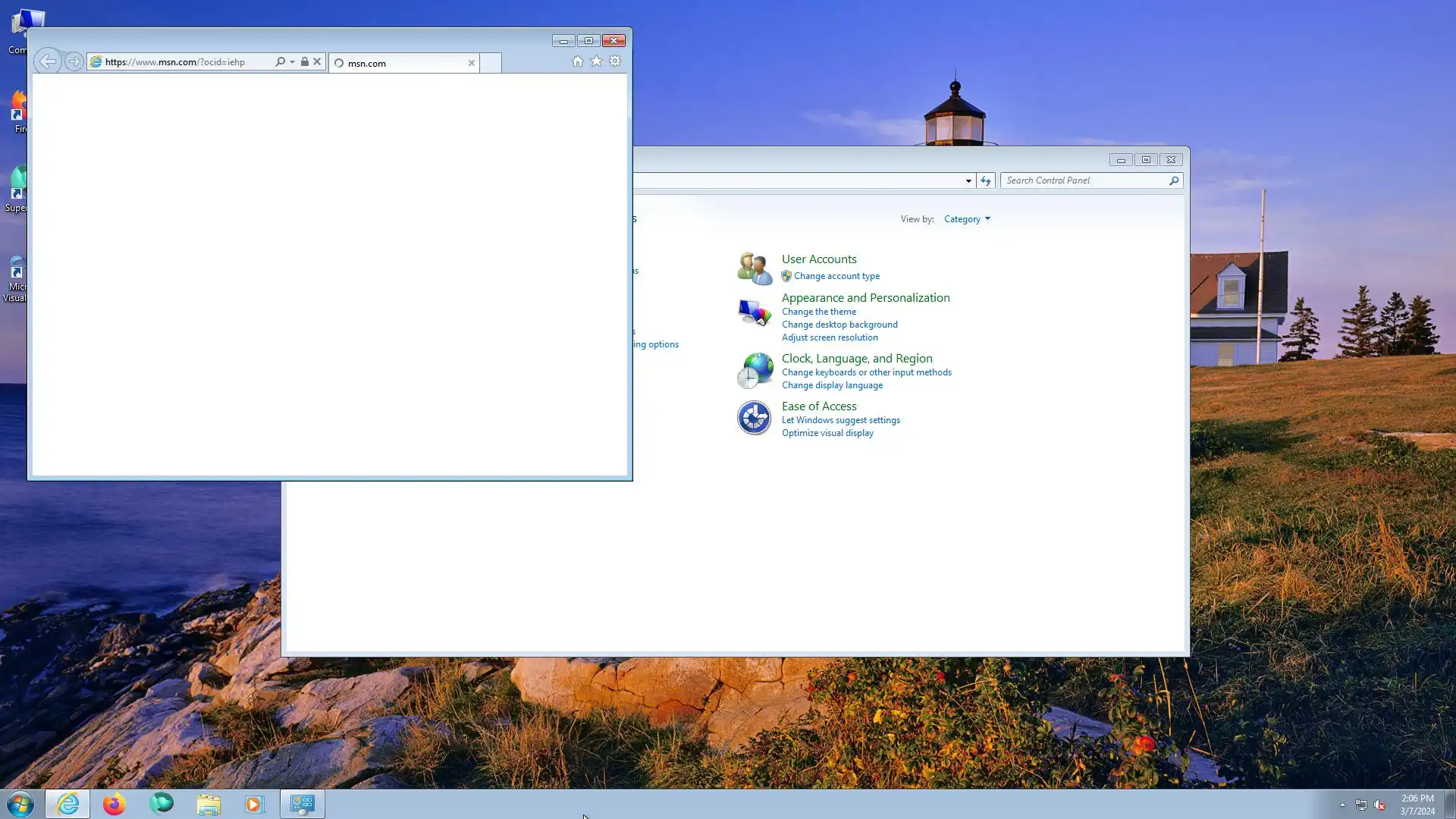Click the IE Home icon

coord(577,61)
